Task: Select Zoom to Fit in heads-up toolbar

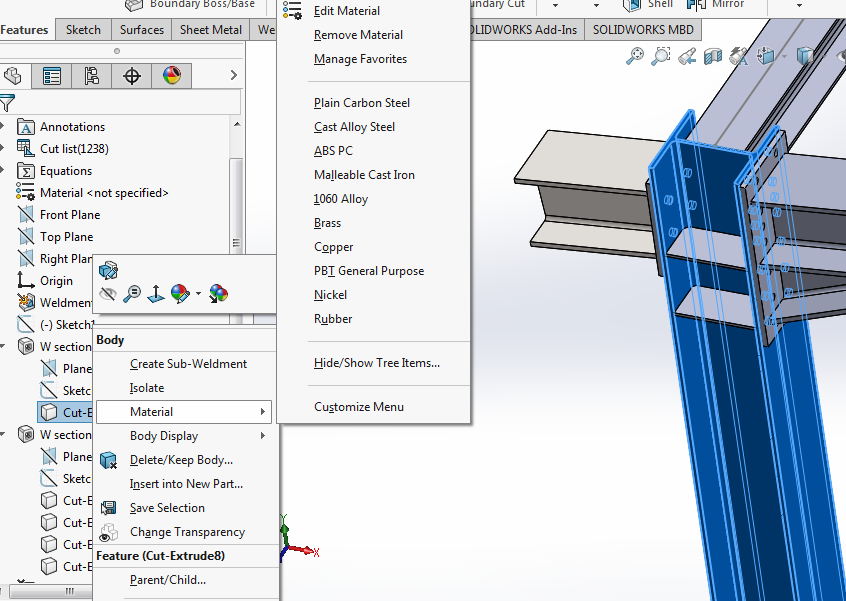Action: tap(636, 58)
